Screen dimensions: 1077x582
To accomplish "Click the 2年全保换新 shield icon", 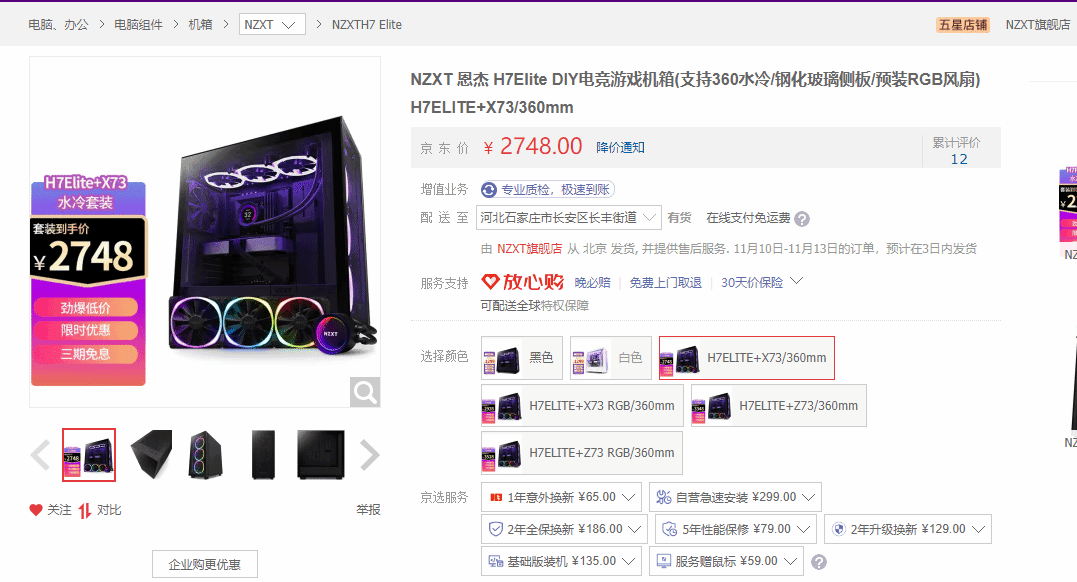I will pyautogui.click(x=496, y=529).
